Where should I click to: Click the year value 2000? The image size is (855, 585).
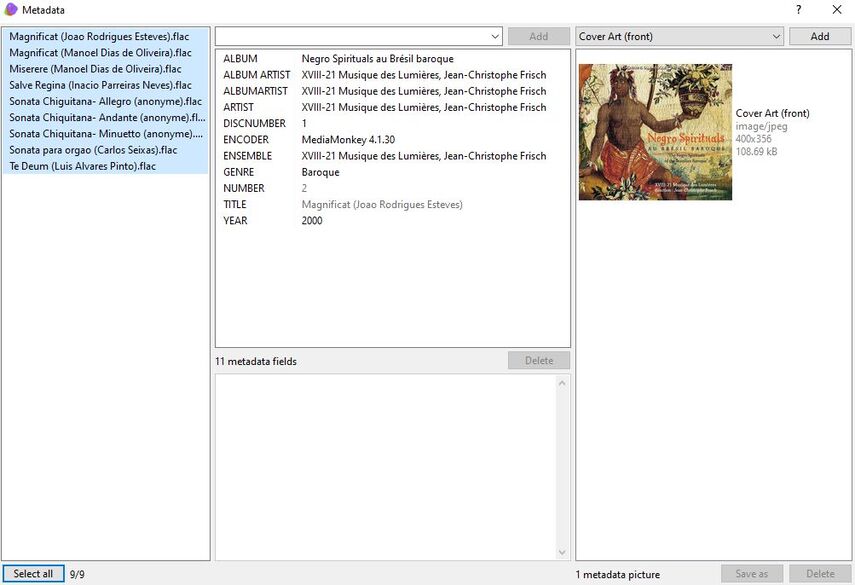pos(311,221)
